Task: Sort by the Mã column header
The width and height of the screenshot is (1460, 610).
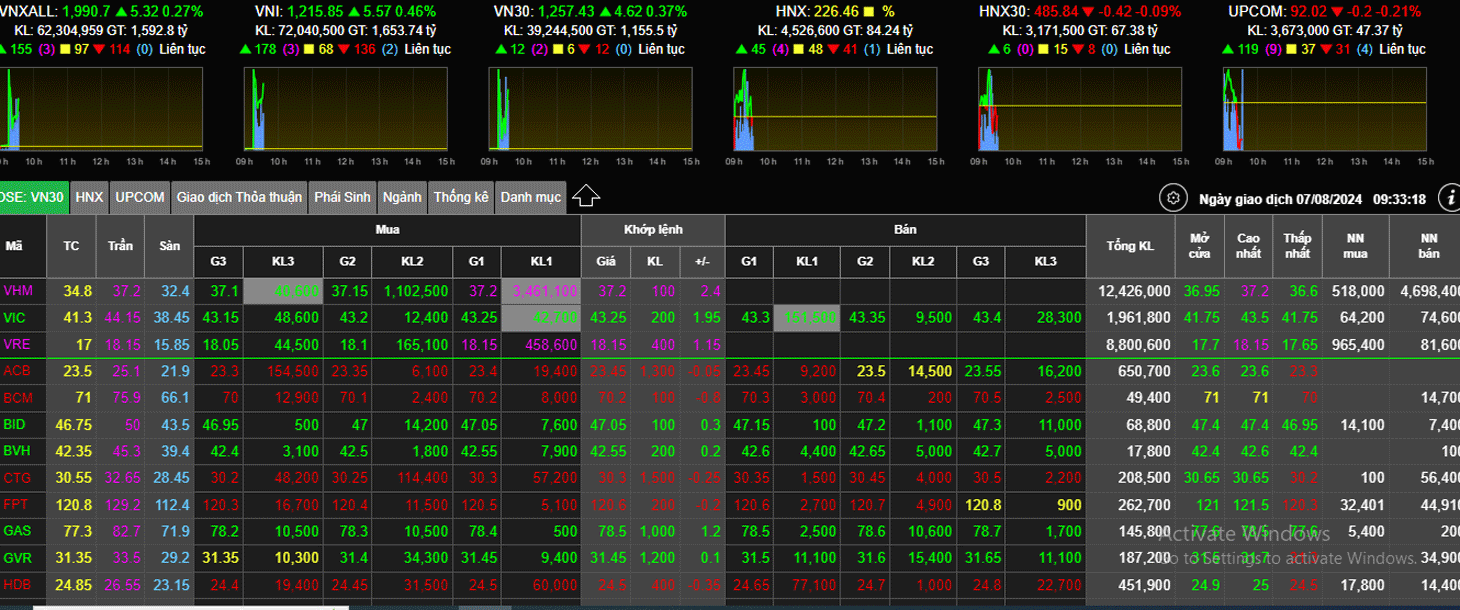Action: pyautogui.click(x=14, y=246)
